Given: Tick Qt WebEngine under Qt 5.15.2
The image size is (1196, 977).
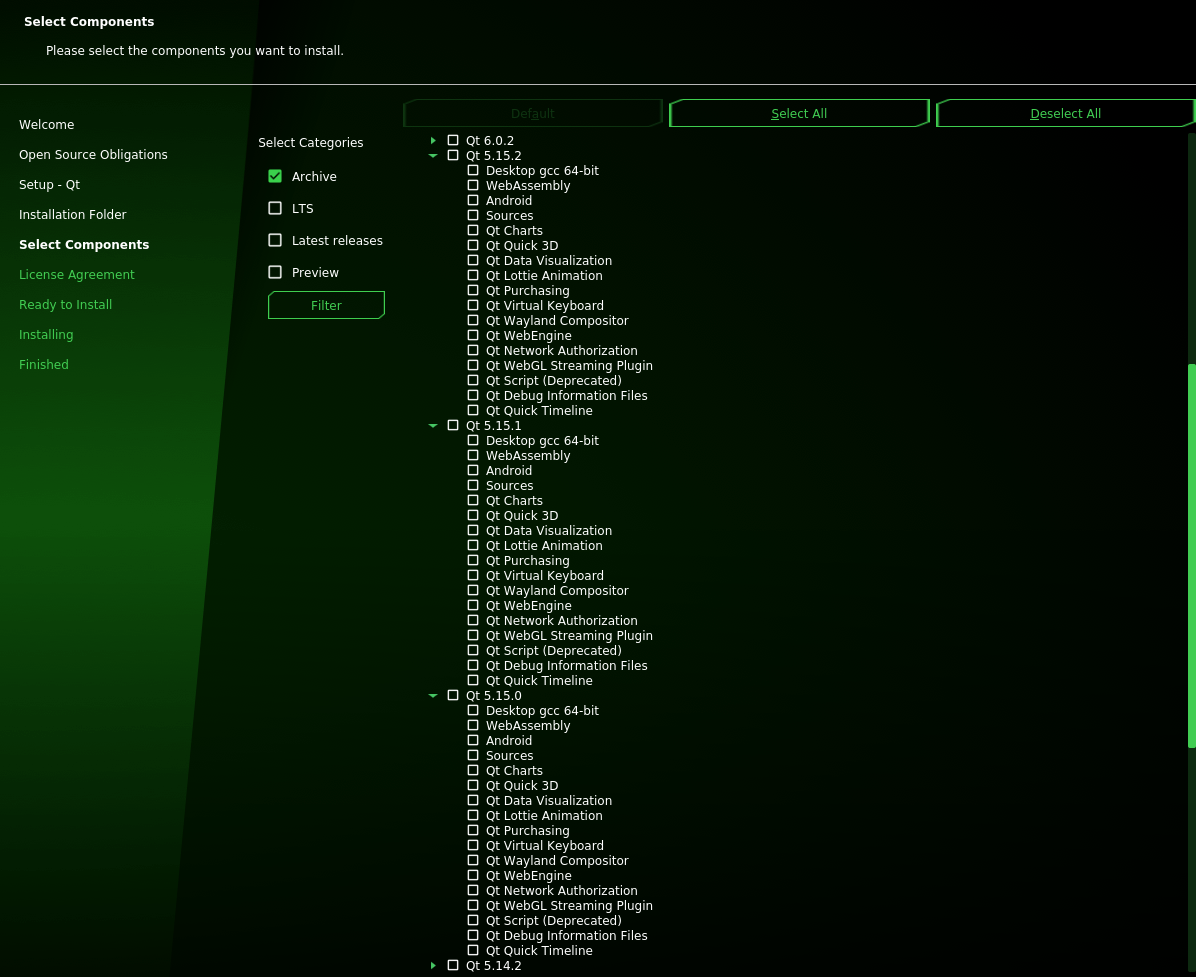Looking at the screenshot, I should tap(473, 336).
